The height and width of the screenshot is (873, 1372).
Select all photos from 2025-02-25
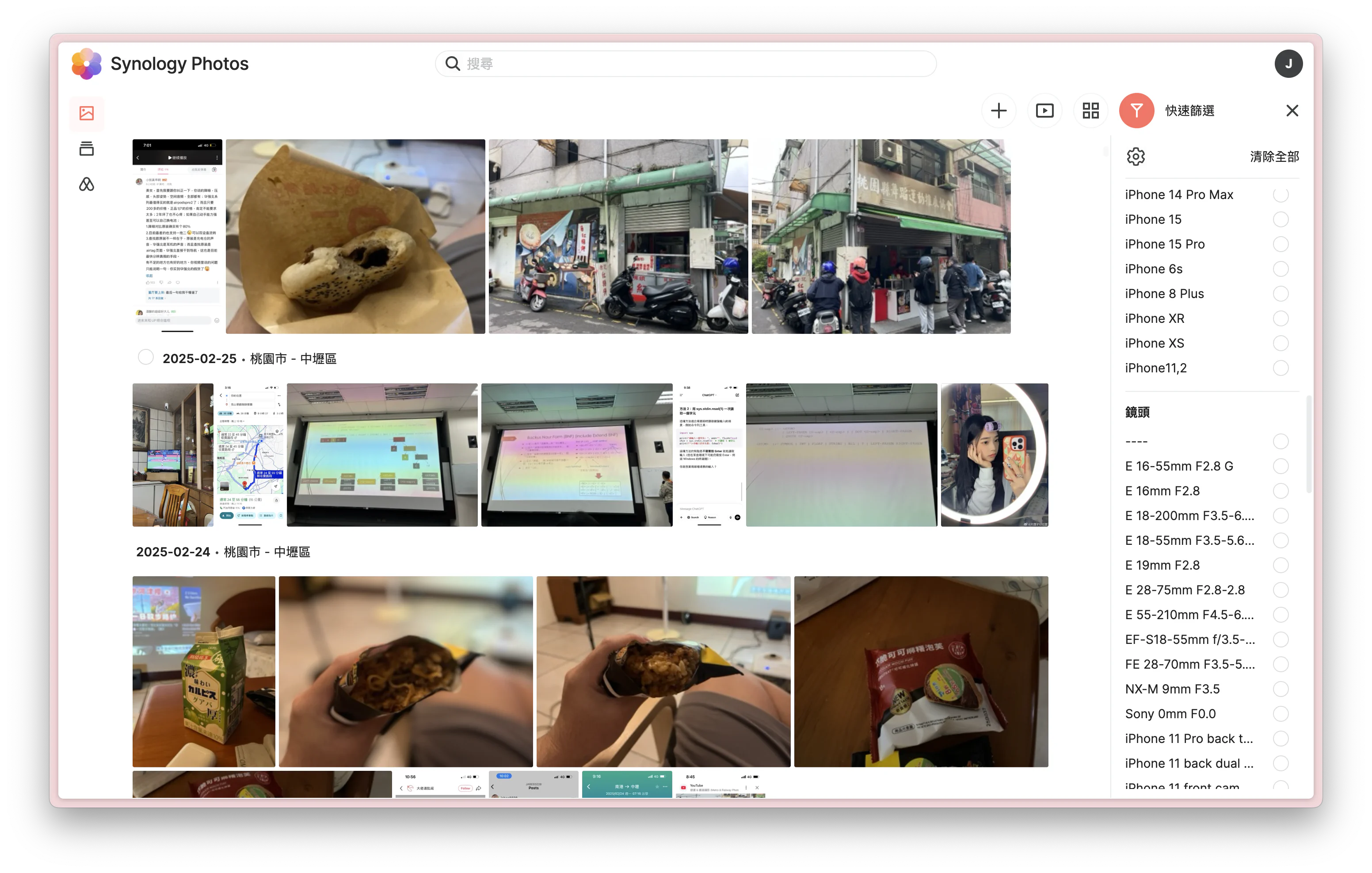tap(146, 357)
